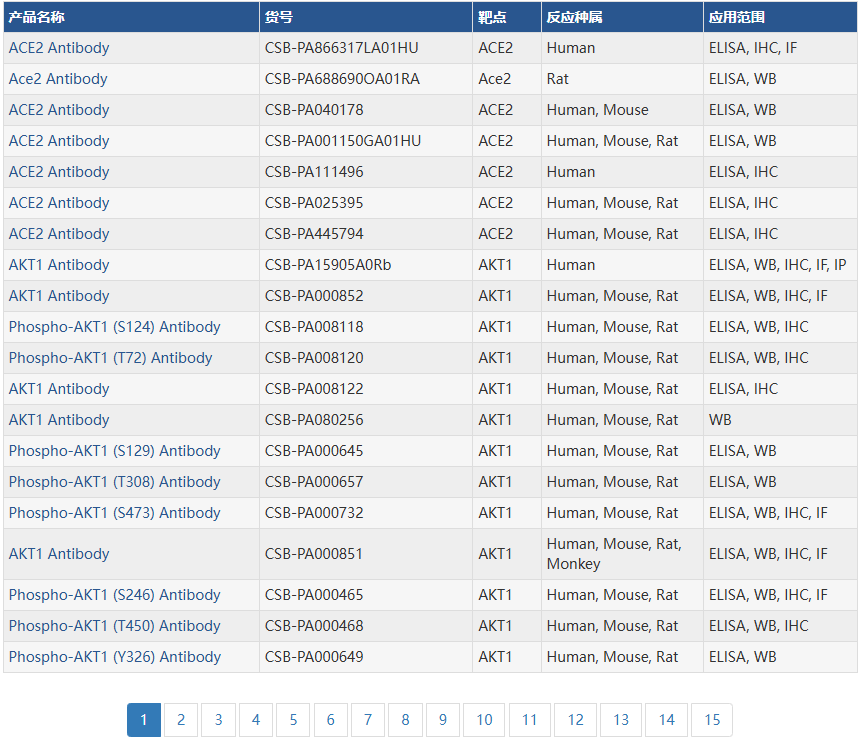Navigate to page 10 of the list

coord(484,720)
